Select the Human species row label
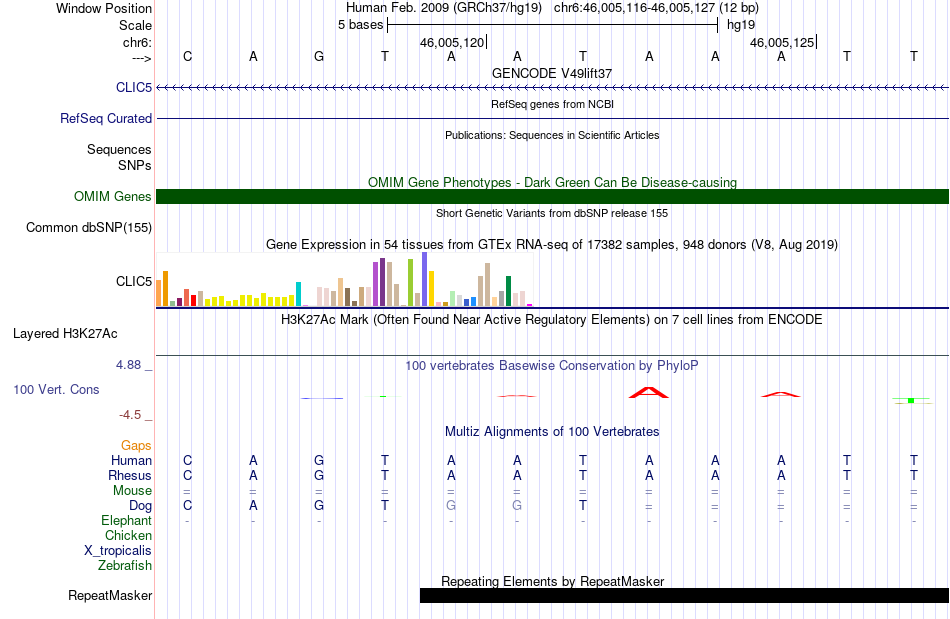Viewport: 950px width, 619px height. tap(131, 460)
